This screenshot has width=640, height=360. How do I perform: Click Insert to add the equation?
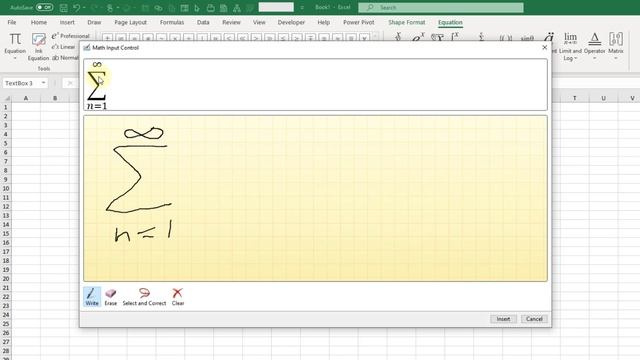503,319
